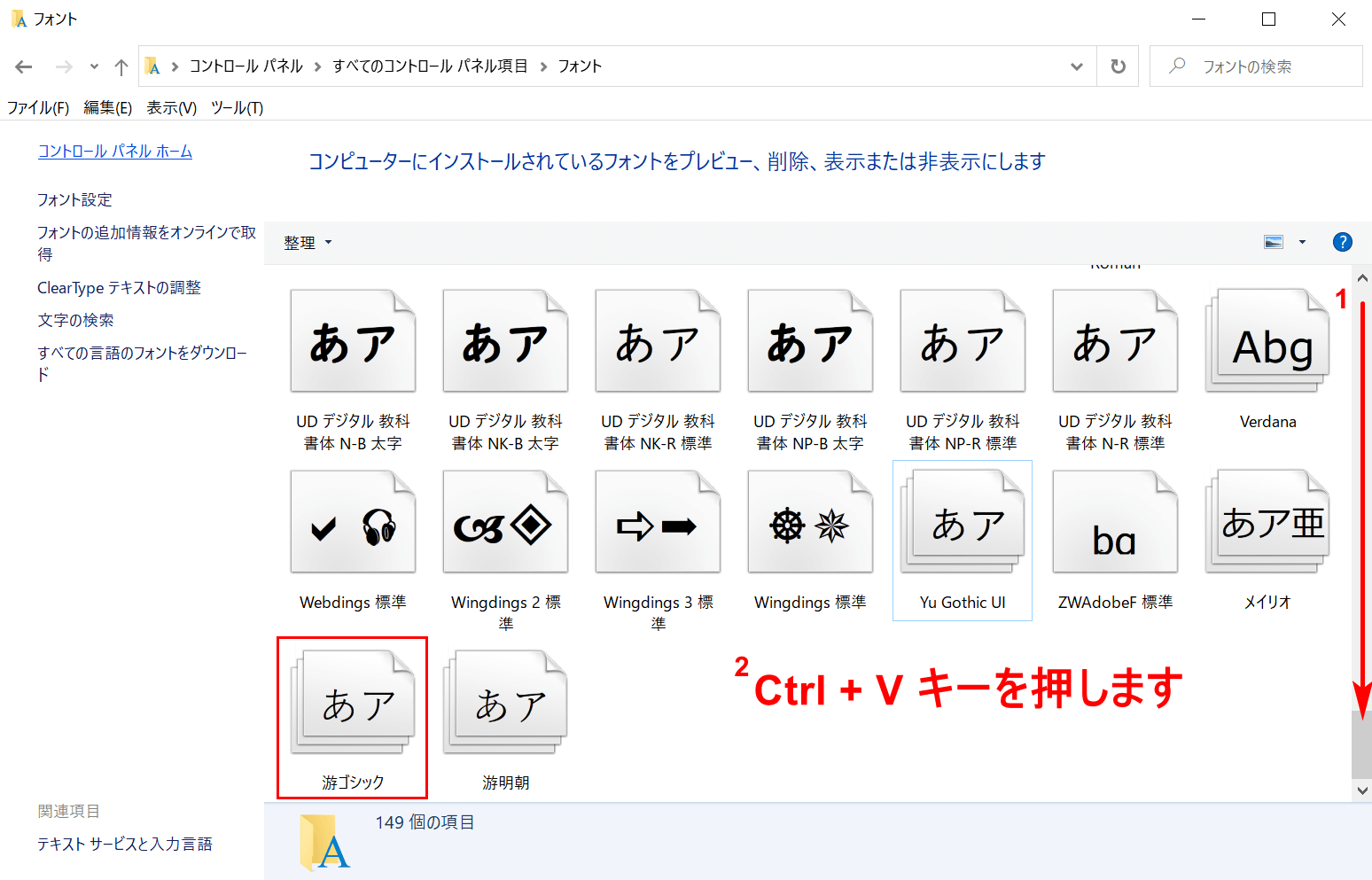Click the メイリオ name label
The image size is (1372, 880).
[x=1267, y=603]
